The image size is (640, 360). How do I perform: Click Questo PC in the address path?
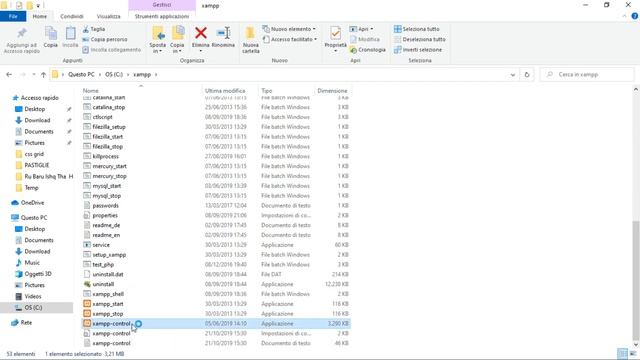tap(81, 75)
